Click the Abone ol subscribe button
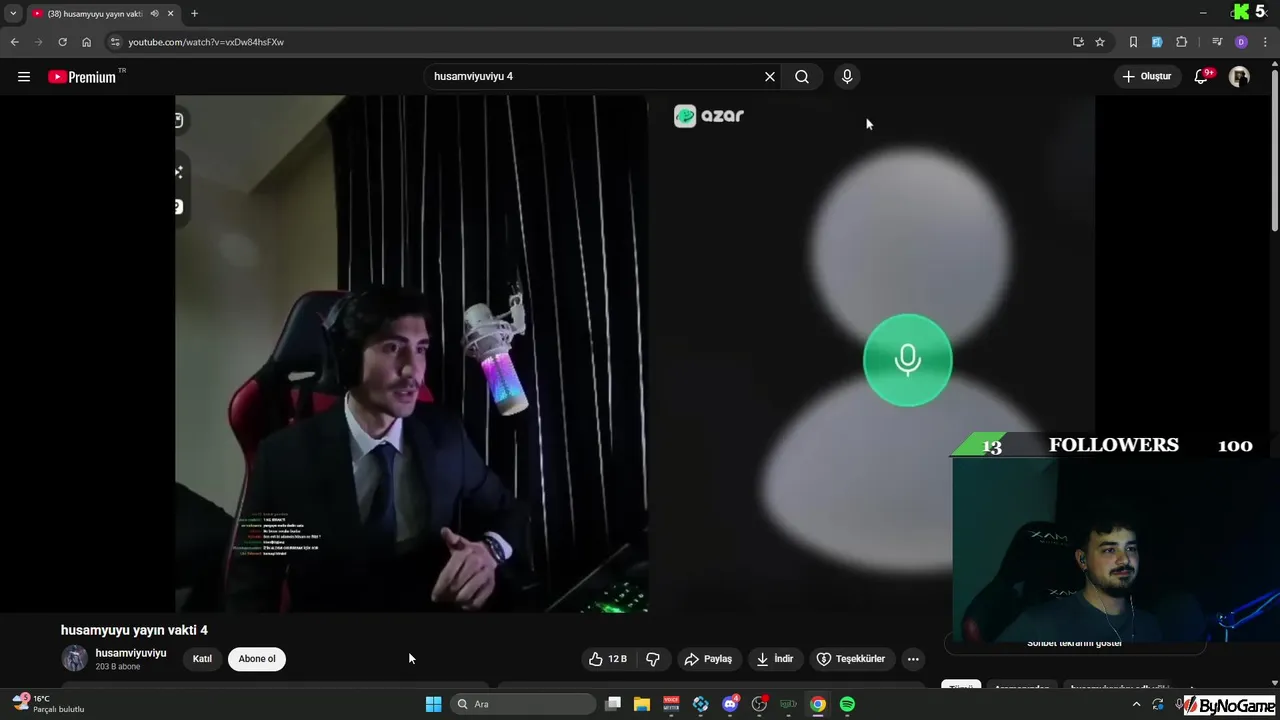 tap(257, 659)
